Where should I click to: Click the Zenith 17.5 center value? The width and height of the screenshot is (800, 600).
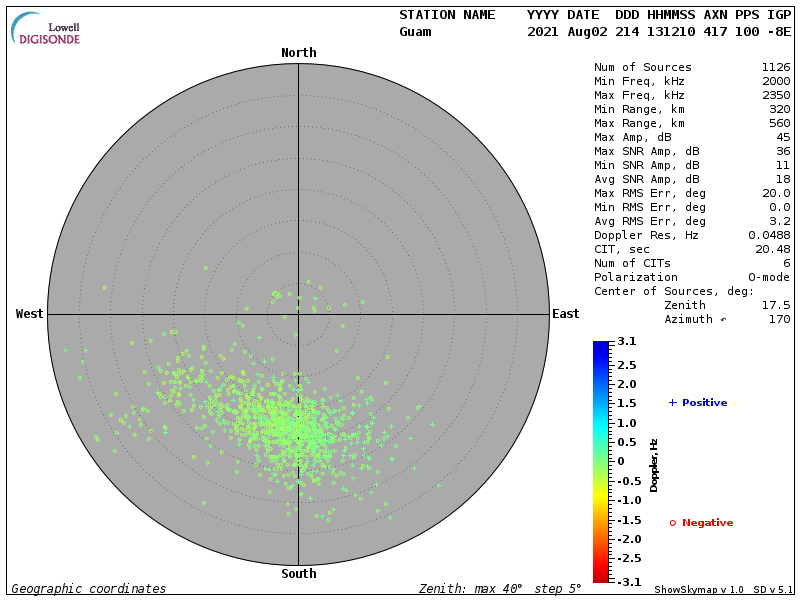[775, 305]
